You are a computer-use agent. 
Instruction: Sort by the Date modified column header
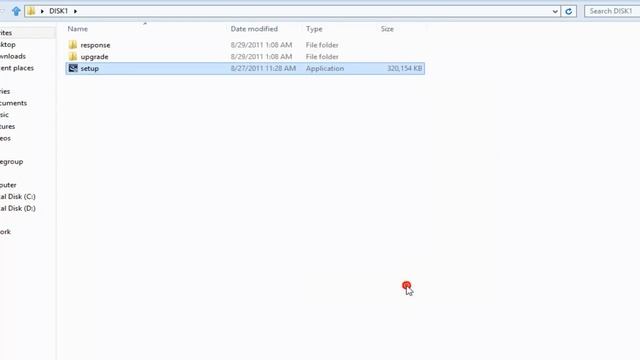coord(254,29)
